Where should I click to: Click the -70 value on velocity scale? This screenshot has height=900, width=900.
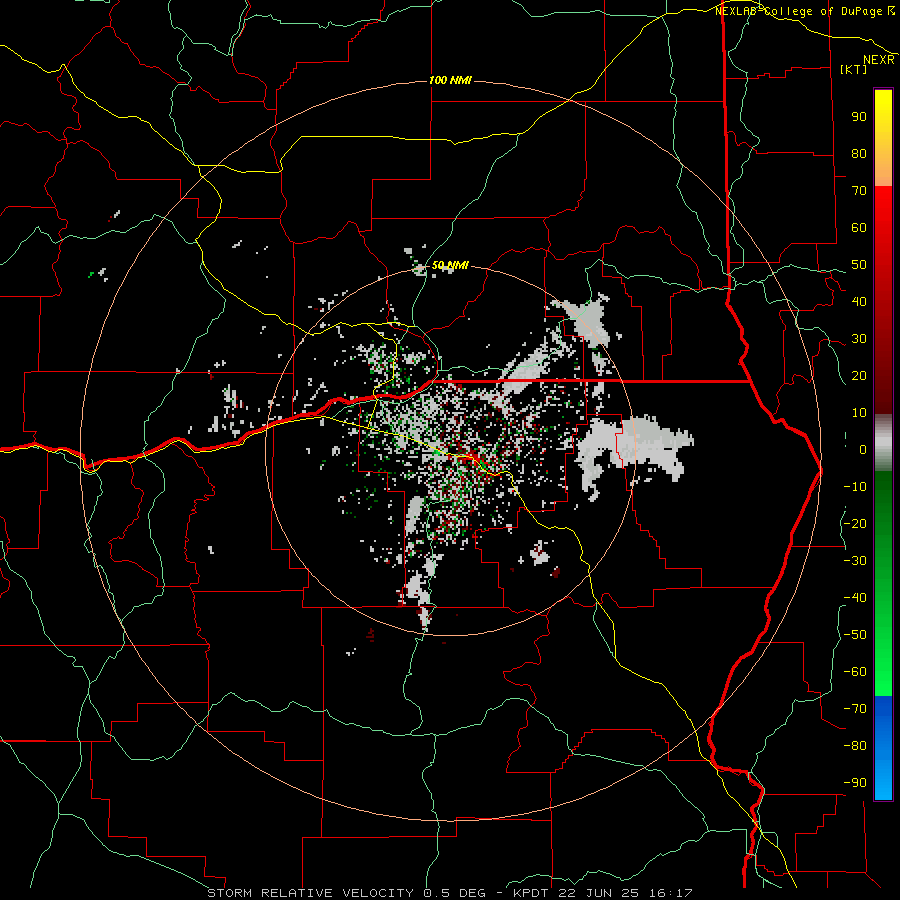pyautogui.click(x=855, y=709)
